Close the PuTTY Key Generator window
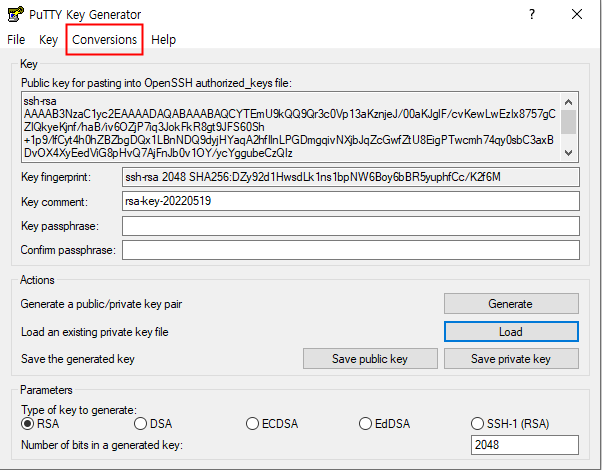Viewport: 602px width, 470px height. (577, 14)
